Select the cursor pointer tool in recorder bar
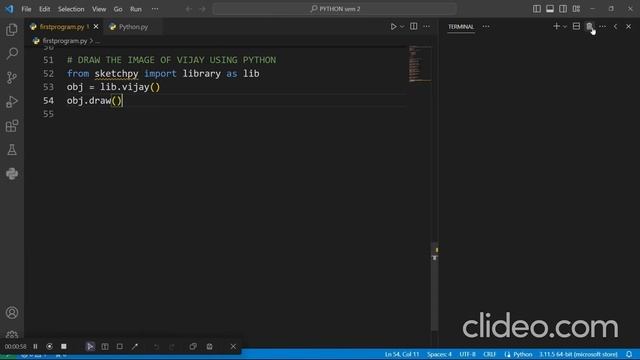The image size is (640, 360). tap(90, 347)
